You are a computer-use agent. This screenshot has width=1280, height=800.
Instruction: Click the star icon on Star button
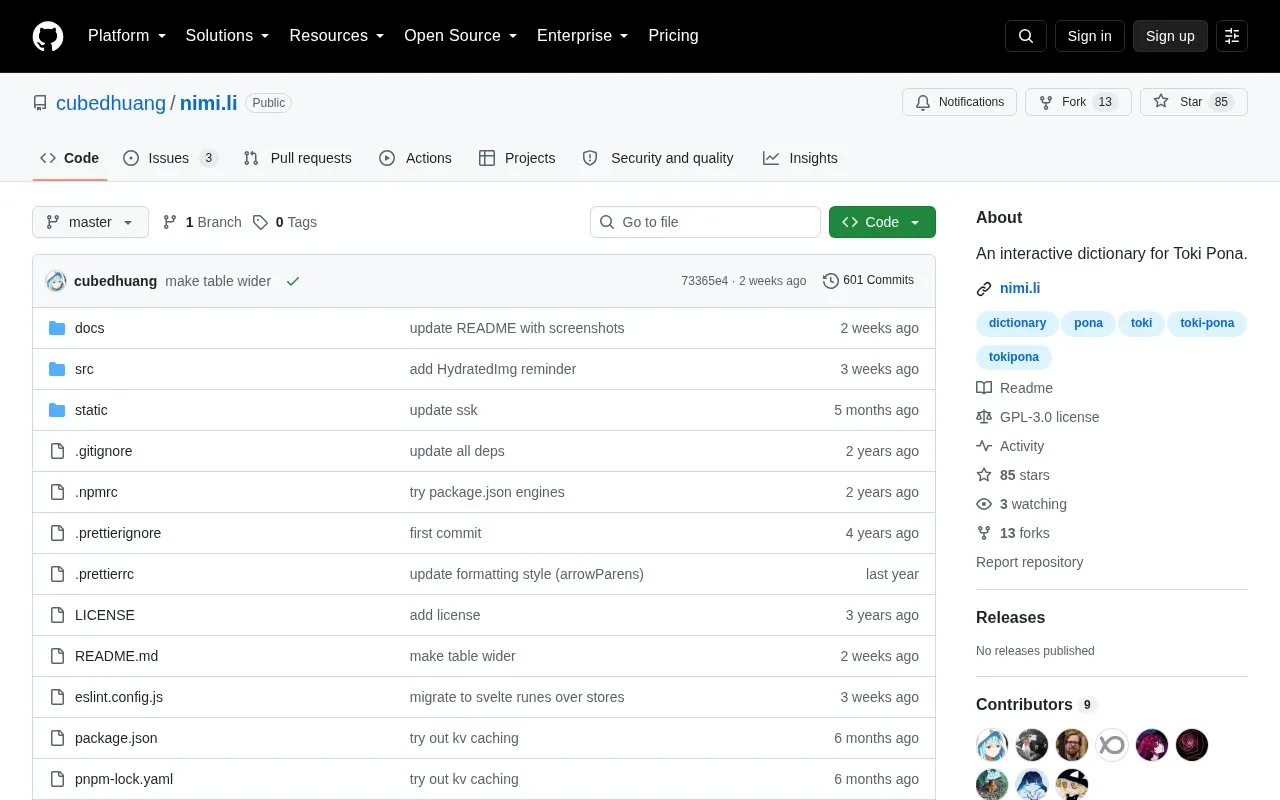pyautogui.click(x=1161, y=102)
